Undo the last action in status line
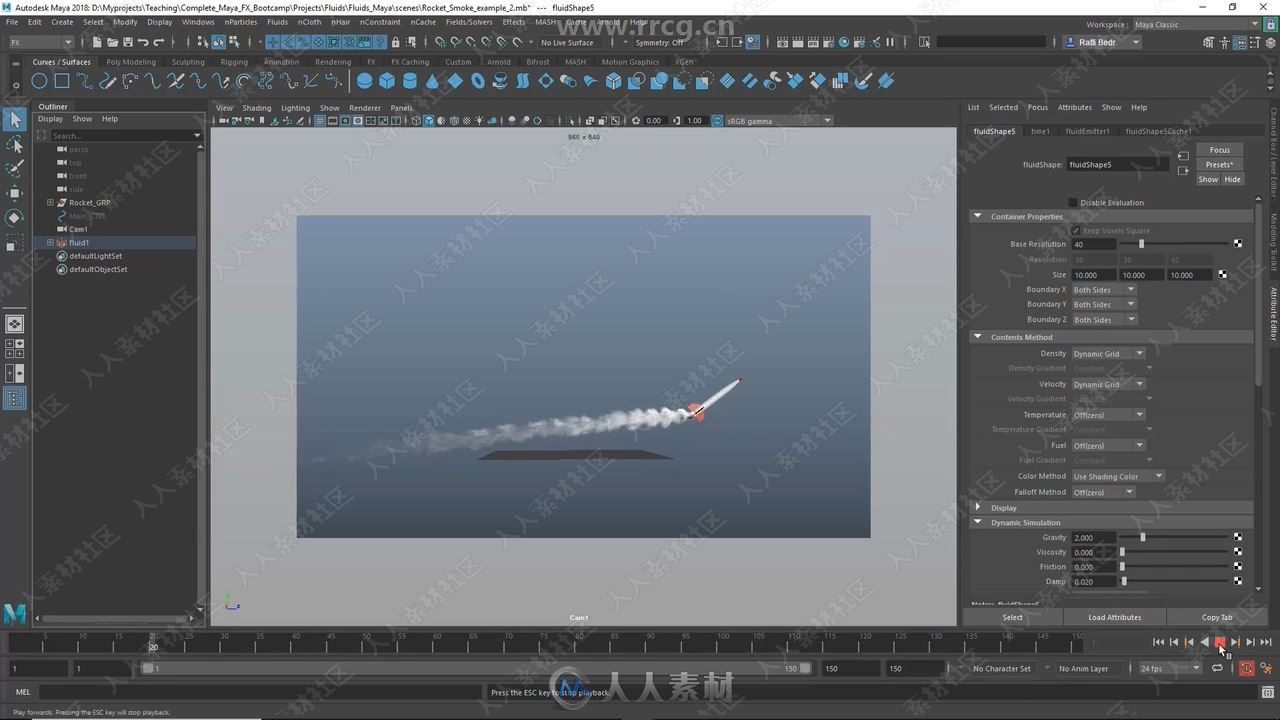 click(143, 42)
